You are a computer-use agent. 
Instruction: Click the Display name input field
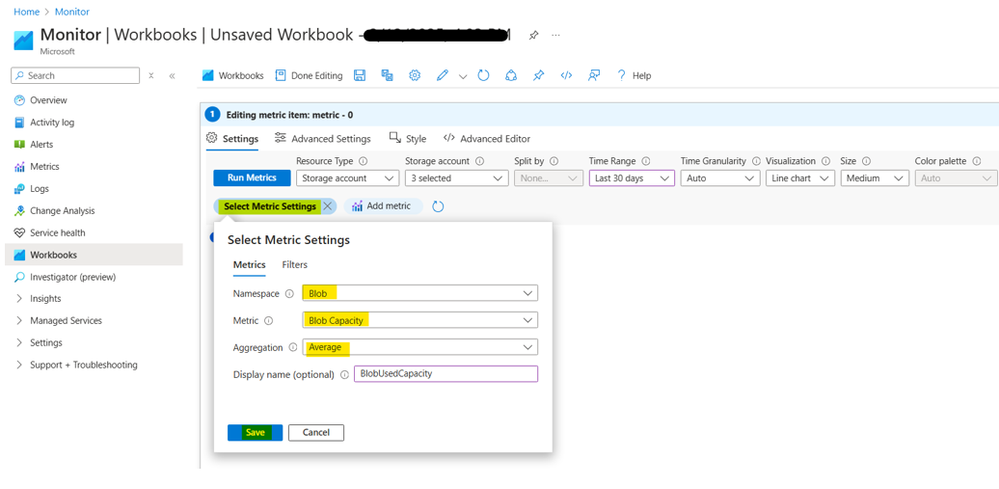[x=446, y=374]
